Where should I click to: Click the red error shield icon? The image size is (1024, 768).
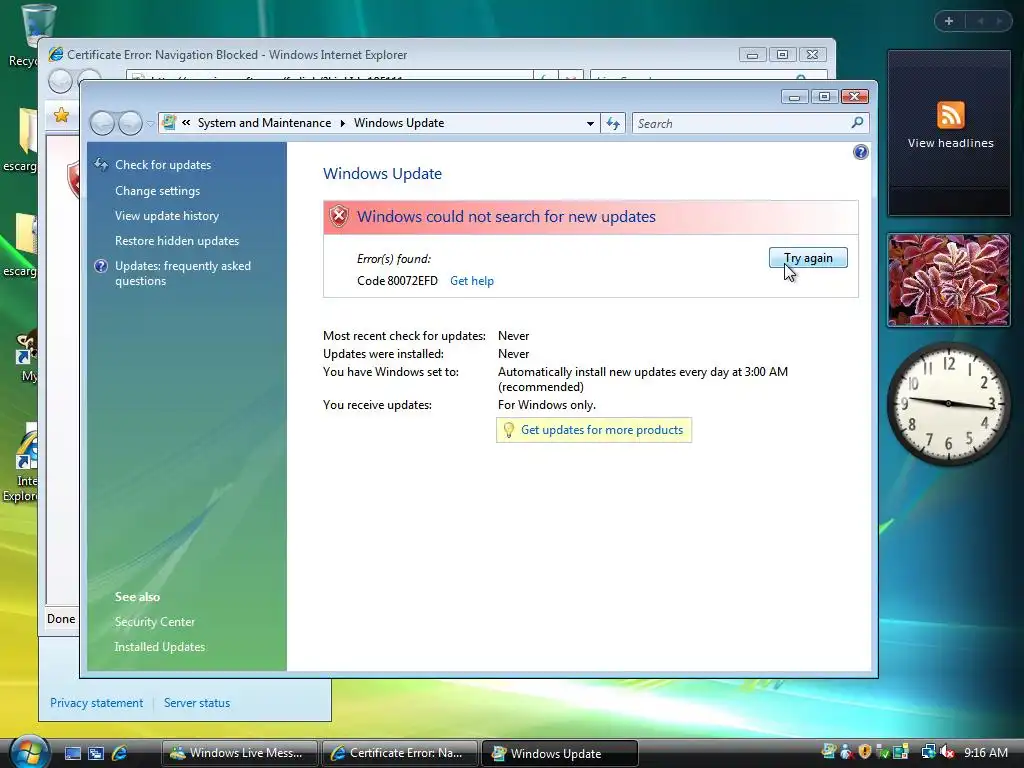(x=338, y=216)
